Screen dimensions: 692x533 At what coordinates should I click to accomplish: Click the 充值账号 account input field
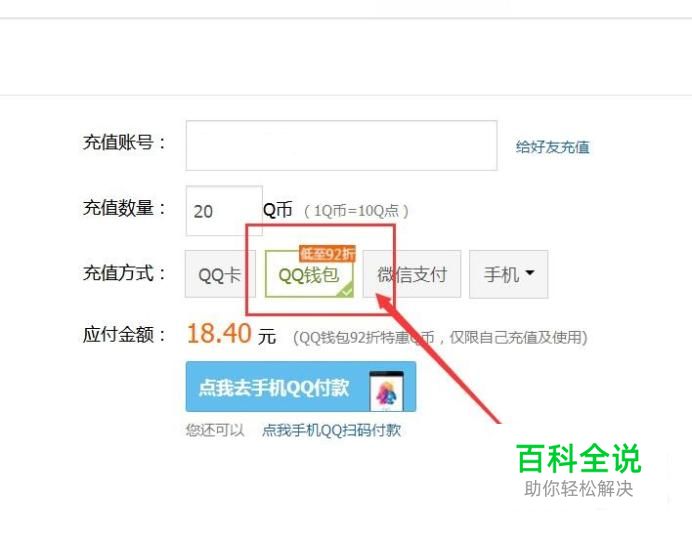(341, 145)
